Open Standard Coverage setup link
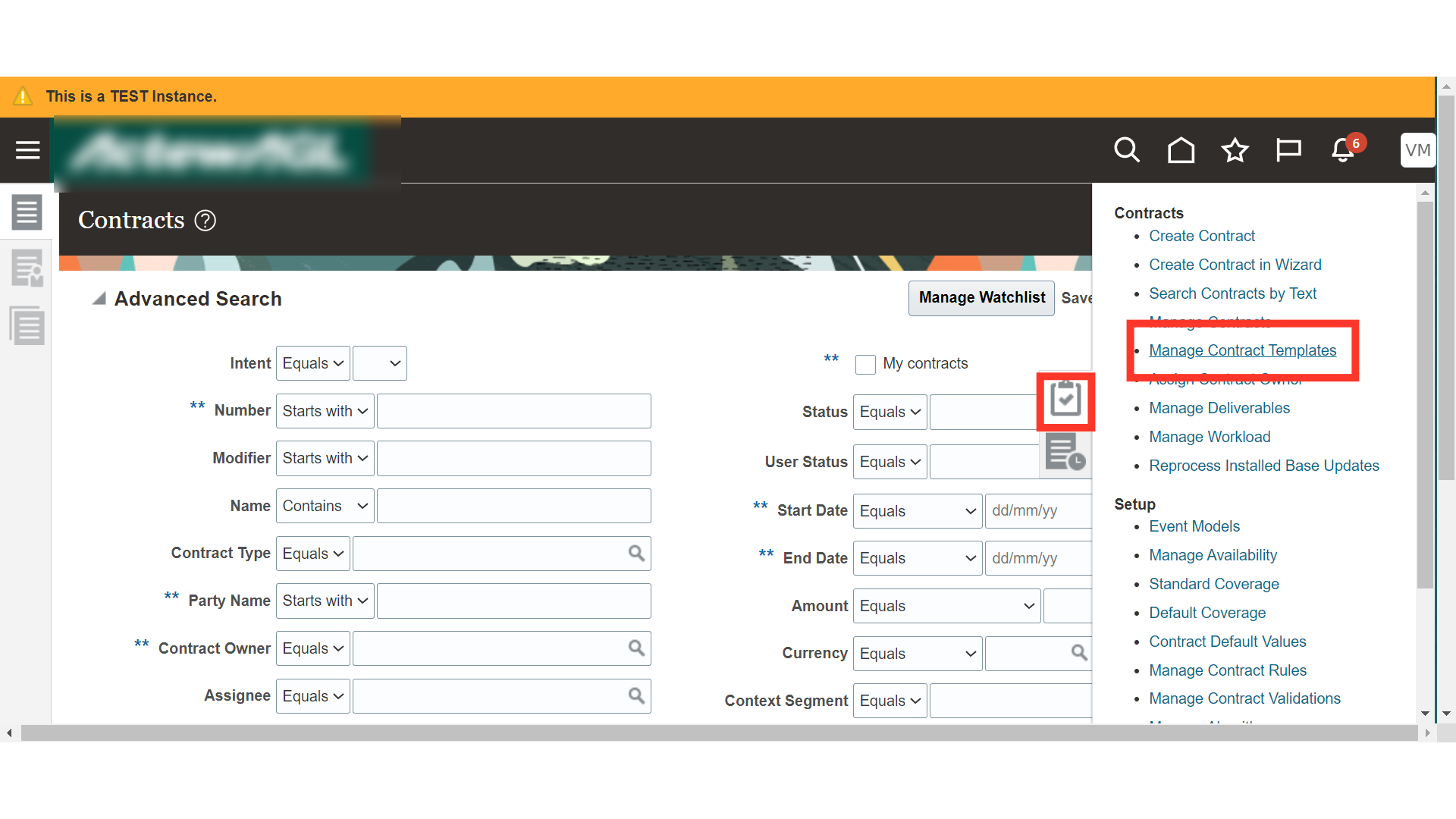The height and width of the screenshot is (819, 1456). (1213, 584)
